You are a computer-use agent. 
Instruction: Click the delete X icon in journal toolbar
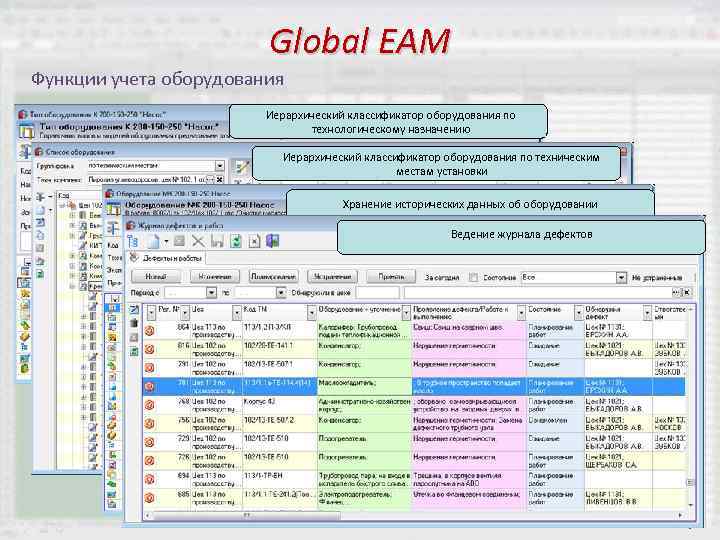pyautogui.click(x=198, y=241)
